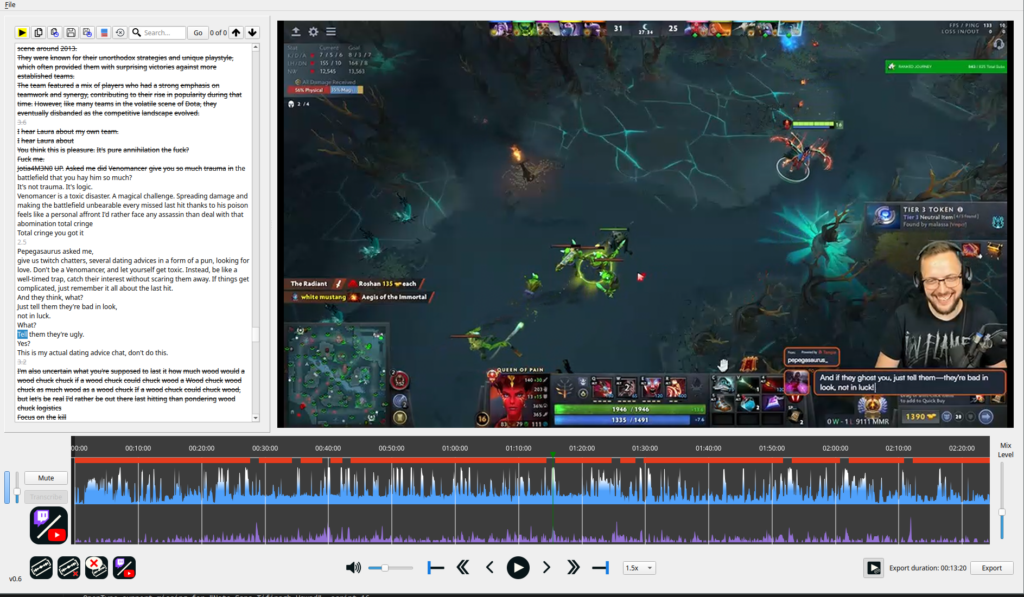This screenshot has width=1024, height=597.
Task: Click the blue and red color bars icon
Action: 104,33
